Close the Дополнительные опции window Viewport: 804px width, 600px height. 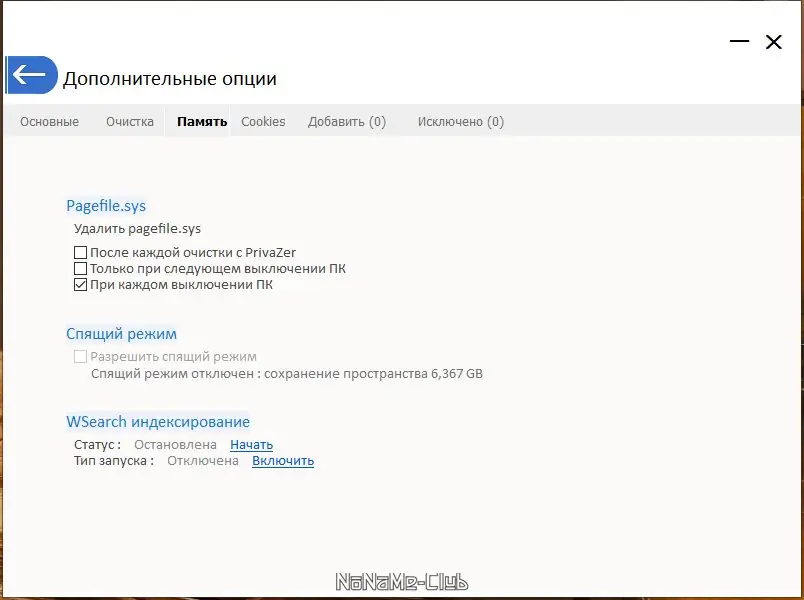tap(774, 42)
